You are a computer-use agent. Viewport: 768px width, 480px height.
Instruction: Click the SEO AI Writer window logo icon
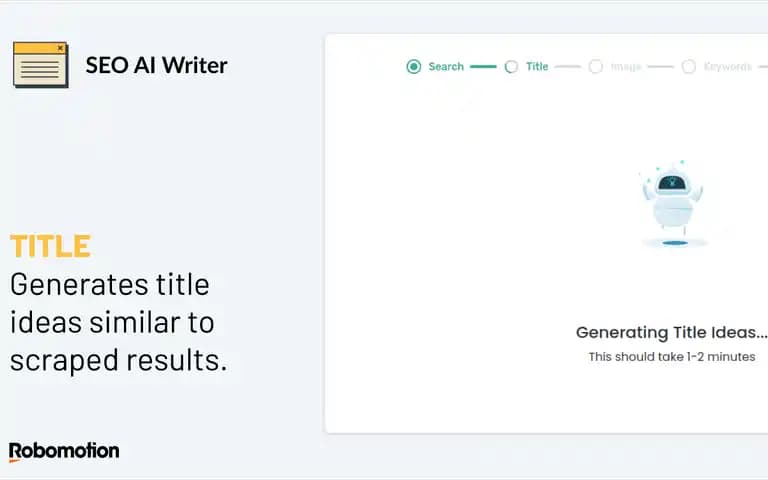click(41, 65)
